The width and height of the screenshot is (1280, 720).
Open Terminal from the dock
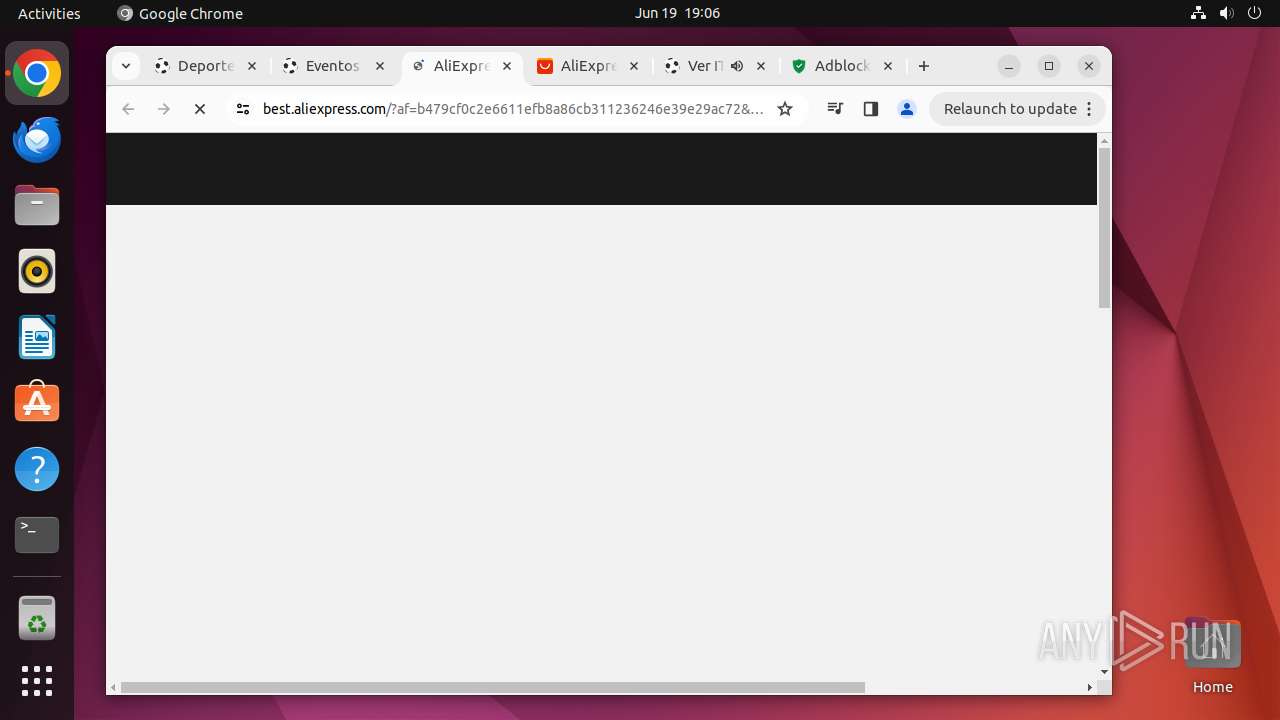coord(37,535)
